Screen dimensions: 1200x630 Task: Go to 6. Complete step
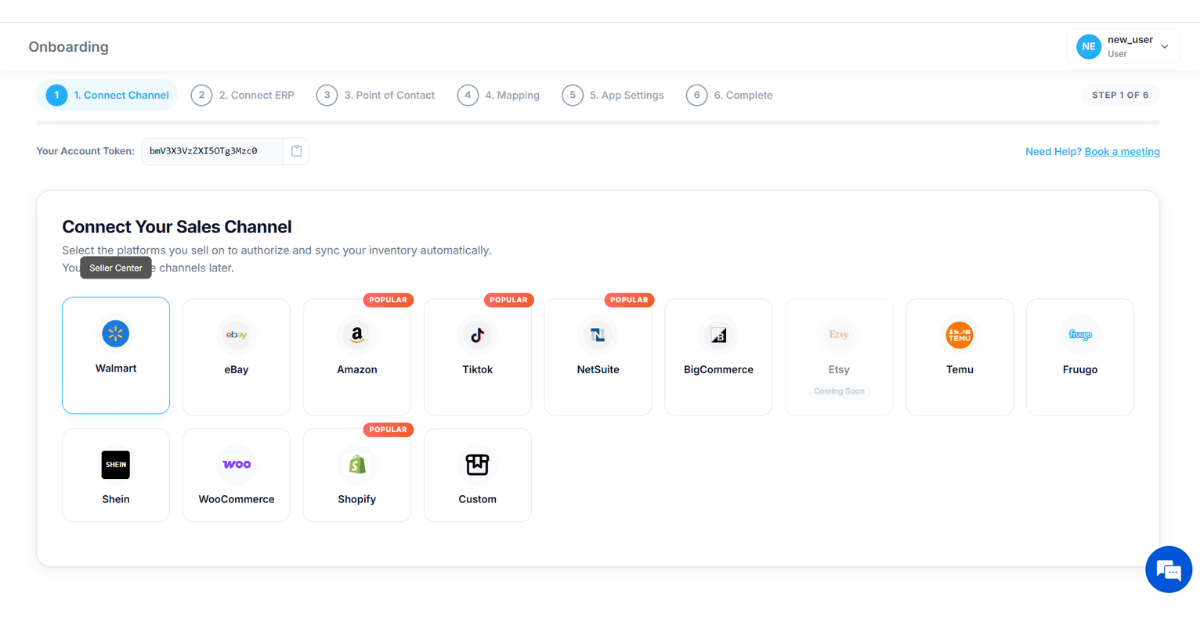point(730,95)
